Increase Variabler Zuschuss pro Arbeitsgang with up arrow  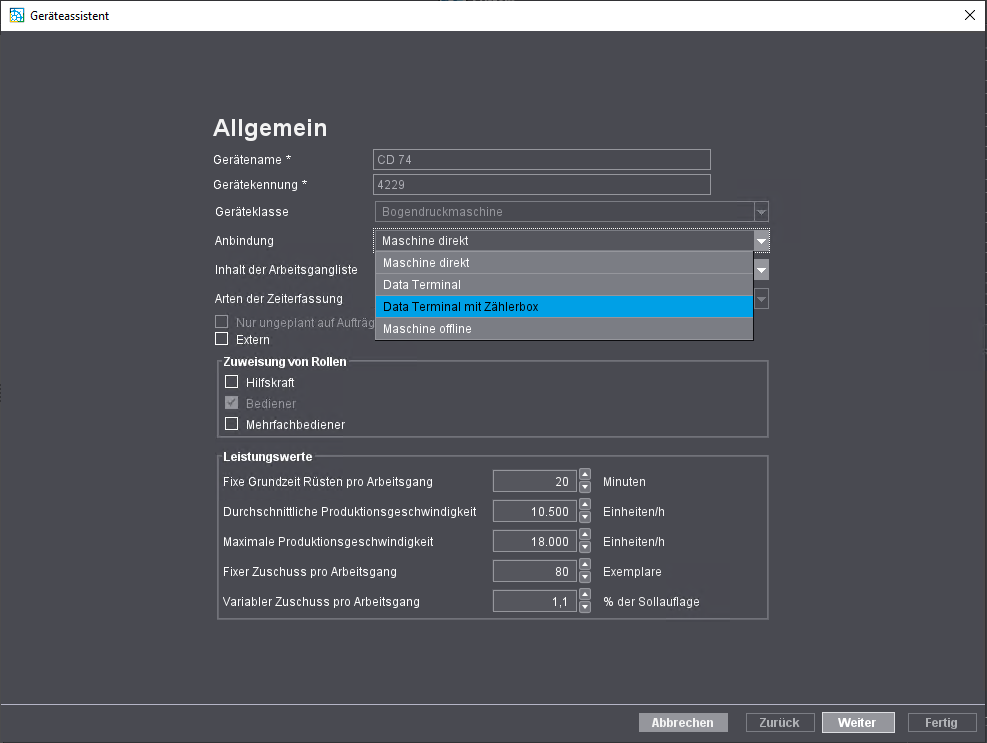click(x=585, y=595)
